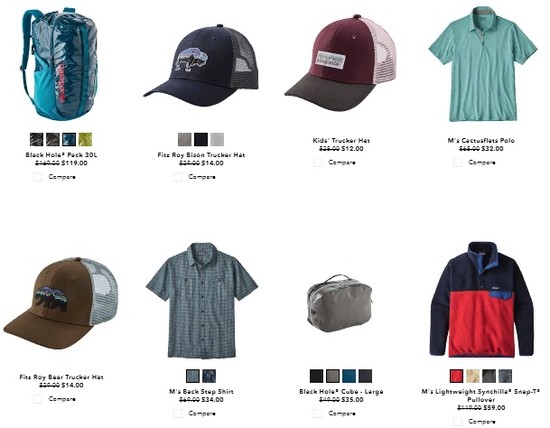
Task: Open the Black Hole Pack 30L product link
Action: click(61, 155)
